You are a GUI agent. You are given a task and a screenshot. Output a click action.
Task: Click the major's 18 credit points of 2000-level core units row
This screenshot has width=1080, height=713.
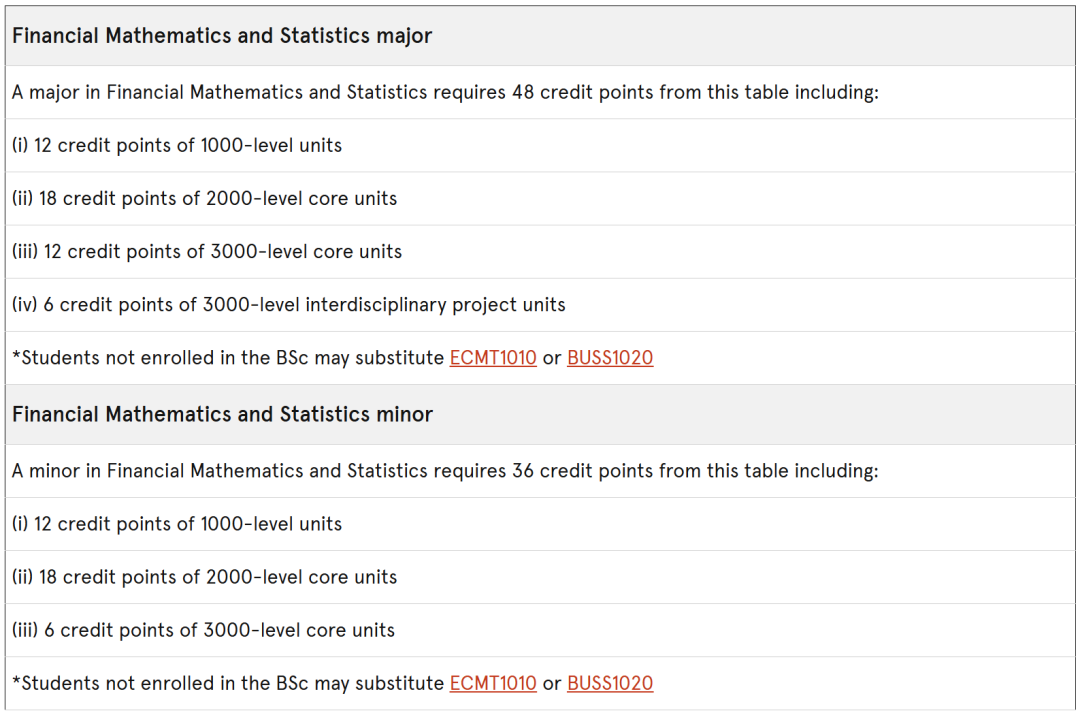540,198
